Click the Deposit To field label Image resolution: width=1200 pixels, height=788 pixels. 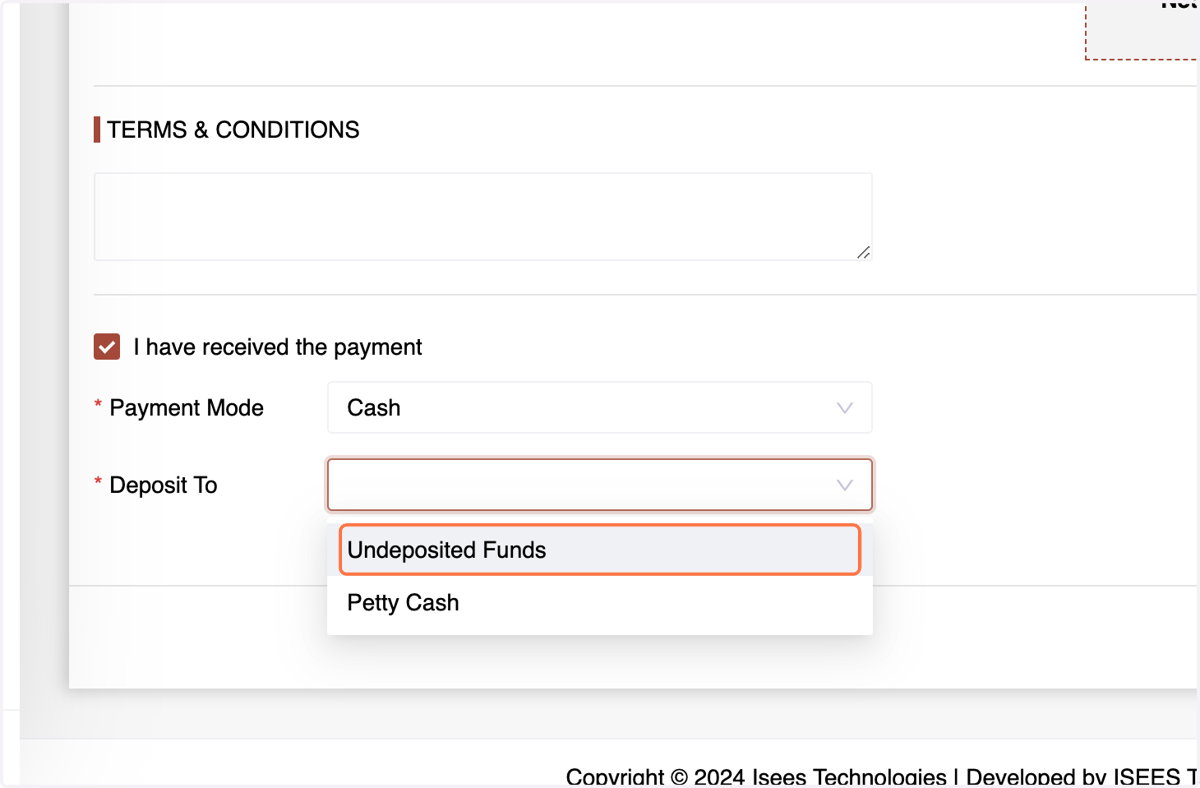coord(163,485)
